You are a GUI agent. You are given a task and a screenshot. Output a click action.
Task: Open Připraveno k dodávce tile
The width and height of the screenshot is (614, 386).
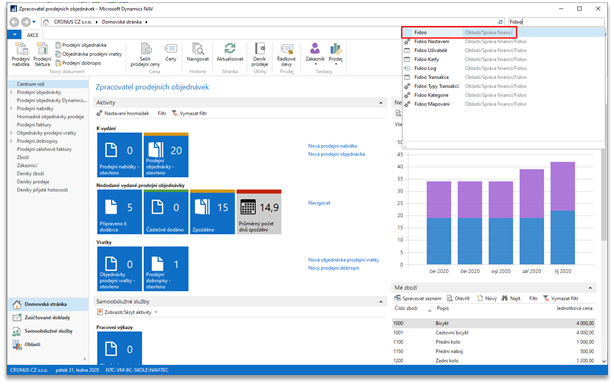(x=119, y=212)
